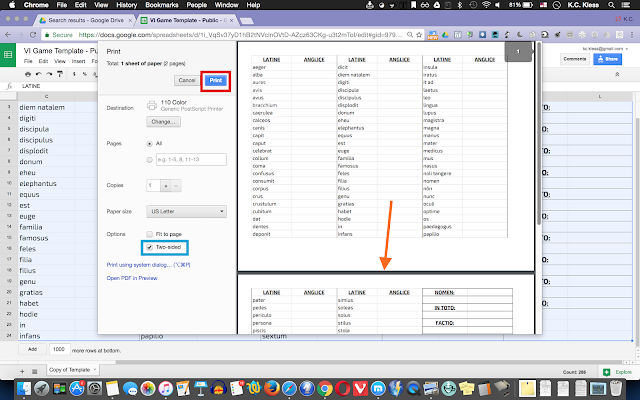Collapse the Sheets header with chevron
Viewport: 640px width, 400px height.
617,74
